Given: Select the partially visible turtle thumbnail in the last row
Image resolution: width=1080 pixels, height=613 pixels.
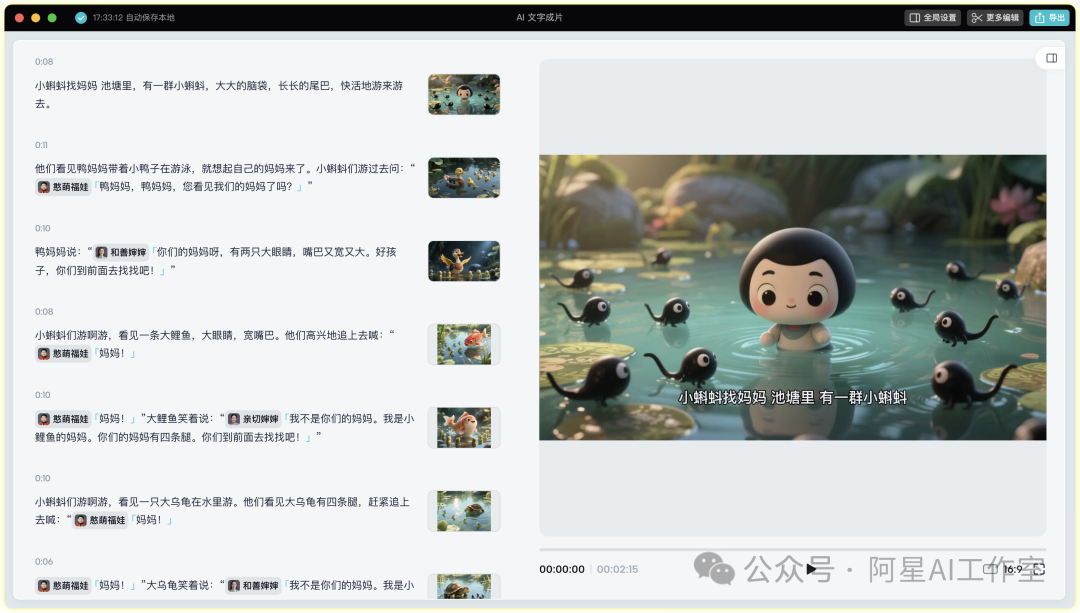Looking at the screenshot, I should pos(464,586).
